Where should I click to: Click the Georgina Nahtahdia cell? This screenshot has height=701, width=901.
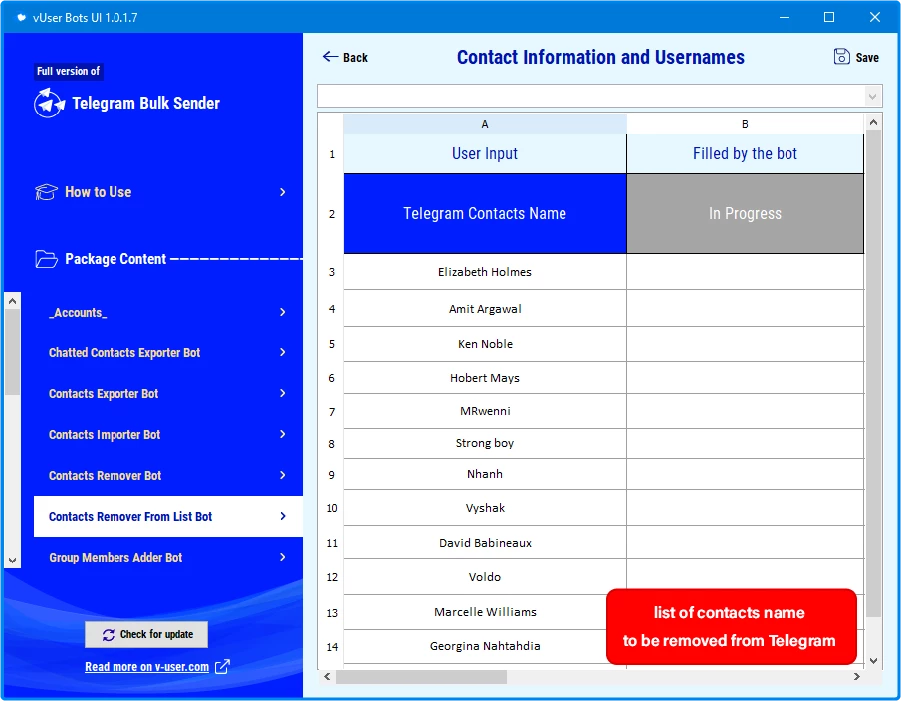(x=485, y=646)
